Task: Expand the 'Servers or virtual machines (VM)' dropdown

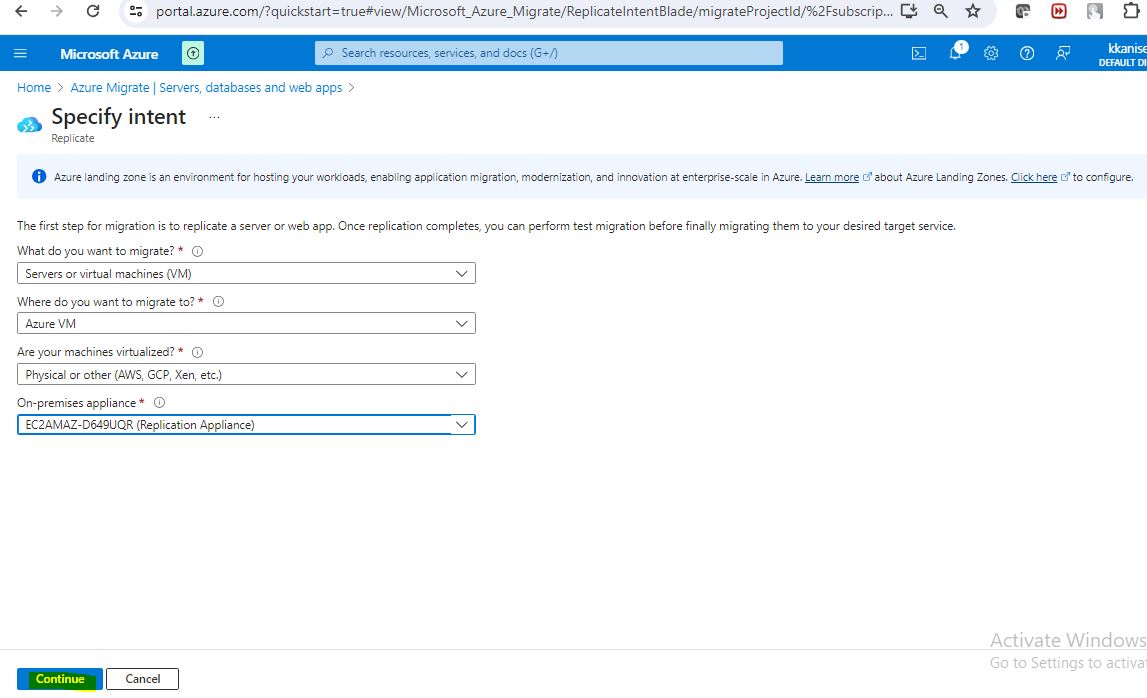Action: pyautogui.click(x=246, y=274)
